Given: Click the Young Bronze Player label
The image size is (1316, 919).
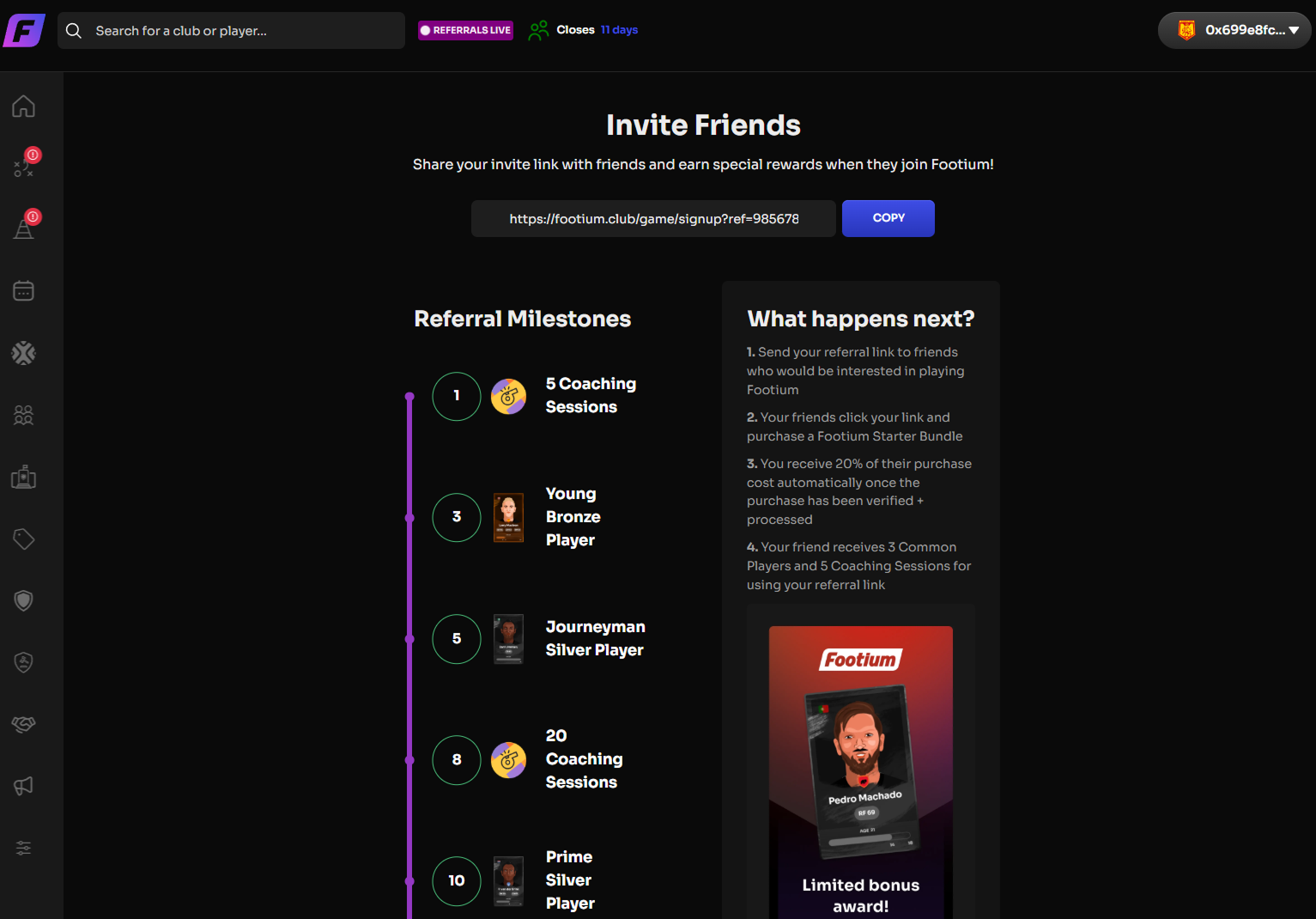Looking at the screenshot, I should click(x=573, y=517).
